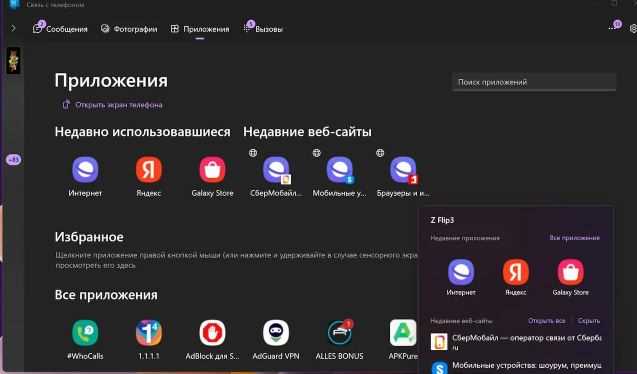Click the purple badge in left sidebar

(x=13, y=160)
